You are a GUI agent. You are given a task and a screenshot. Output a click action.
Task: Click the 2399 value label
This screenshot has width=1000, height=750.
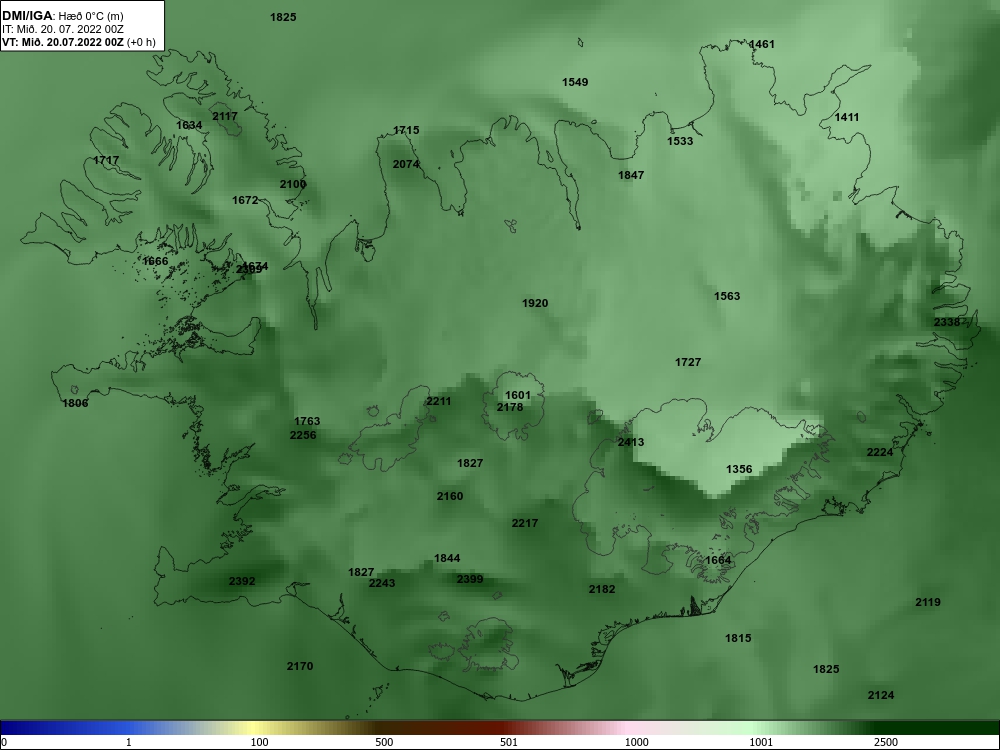(x=470, y=579)
